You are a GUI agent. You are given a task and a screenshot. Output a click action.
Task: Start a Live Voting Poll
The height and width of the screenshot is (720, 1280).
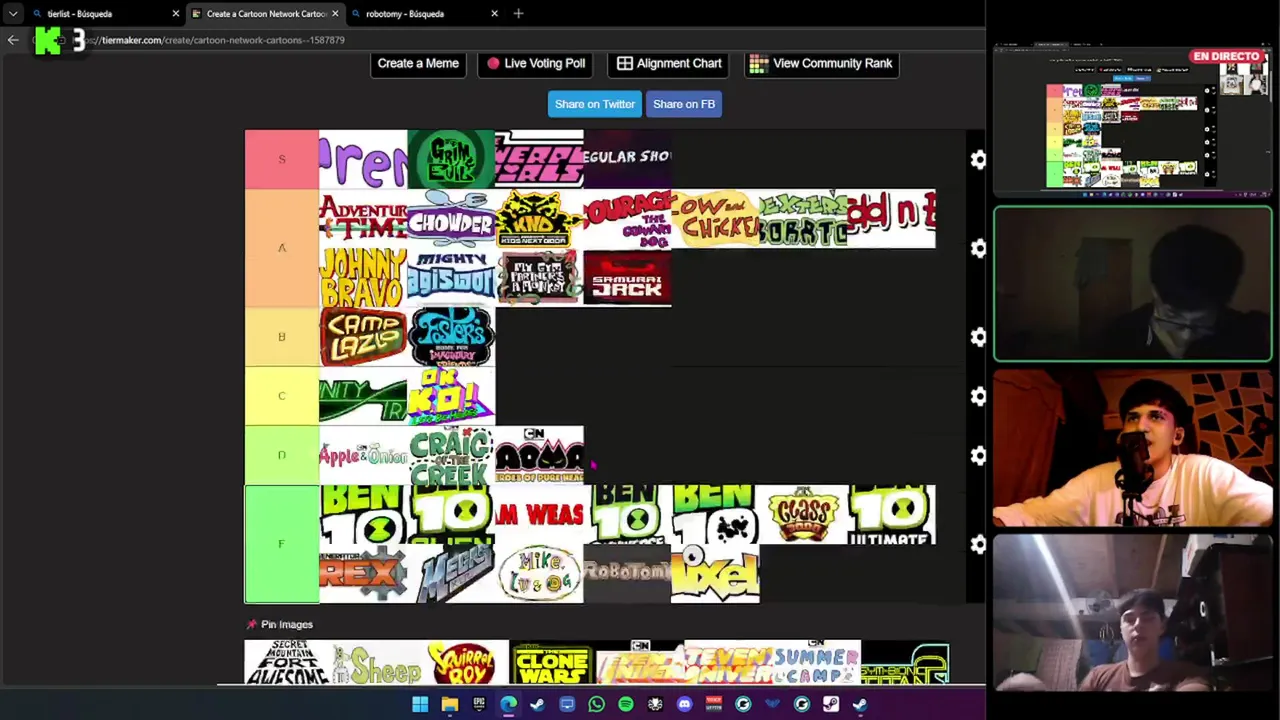(535, 63)
